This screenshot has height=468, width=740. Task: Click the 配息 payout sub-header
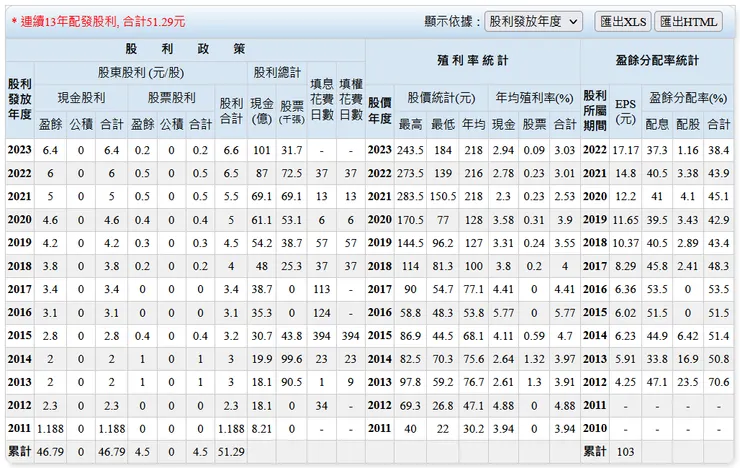coord(657,124)
